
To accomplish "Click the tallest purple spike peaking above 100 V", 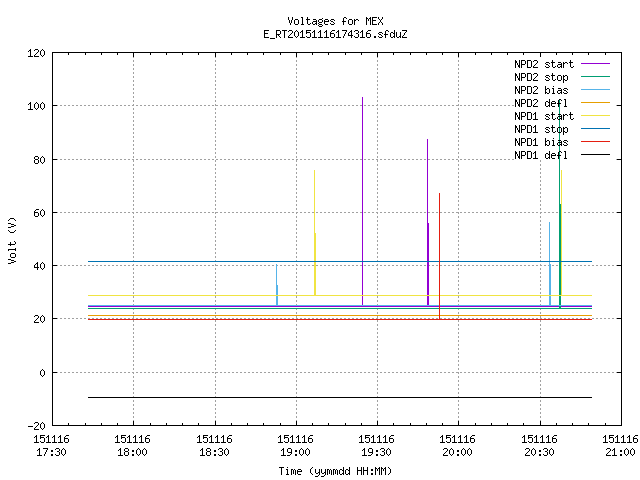I will tap(362, 200).
